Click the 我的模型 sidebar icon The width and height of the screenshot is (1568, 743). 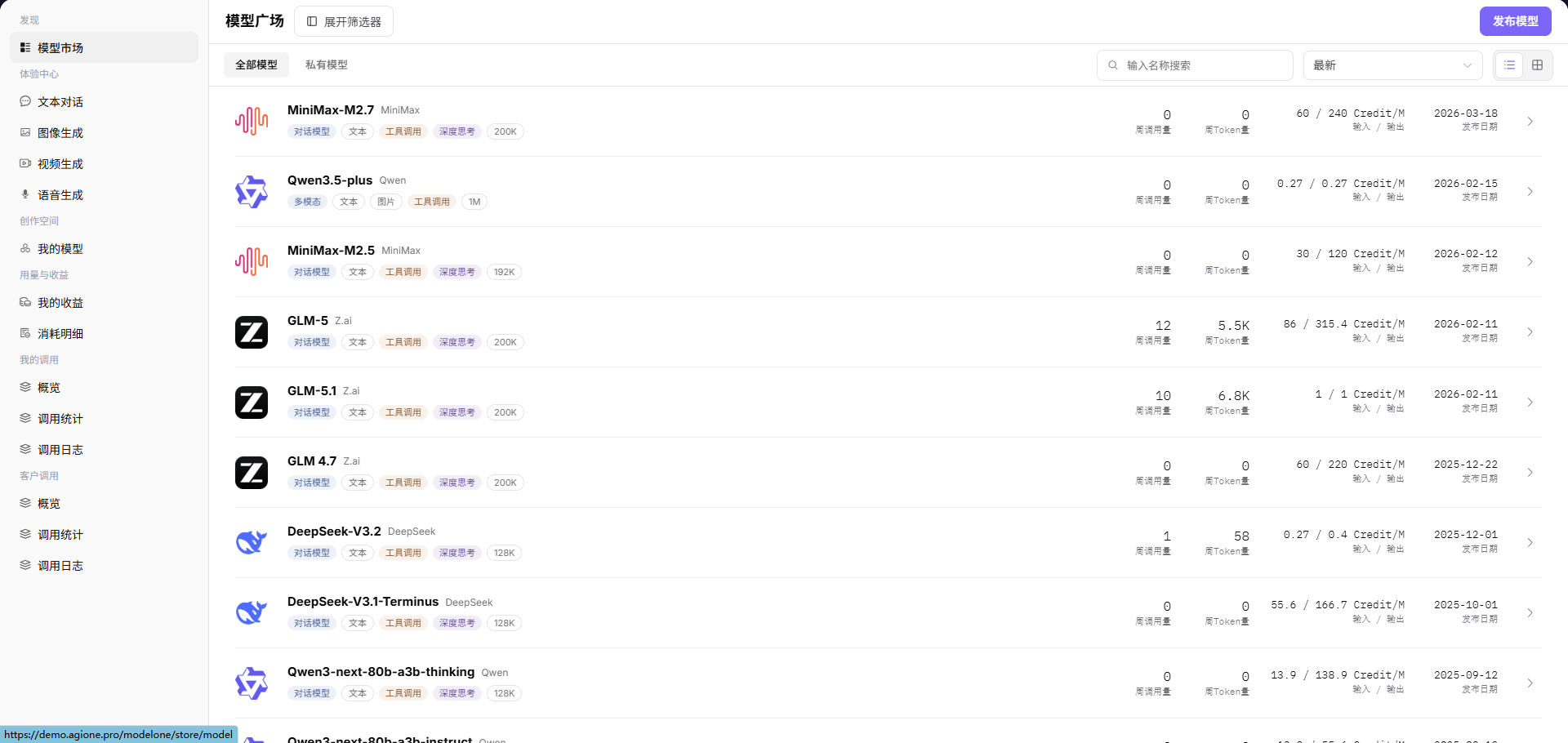point(25,248)
